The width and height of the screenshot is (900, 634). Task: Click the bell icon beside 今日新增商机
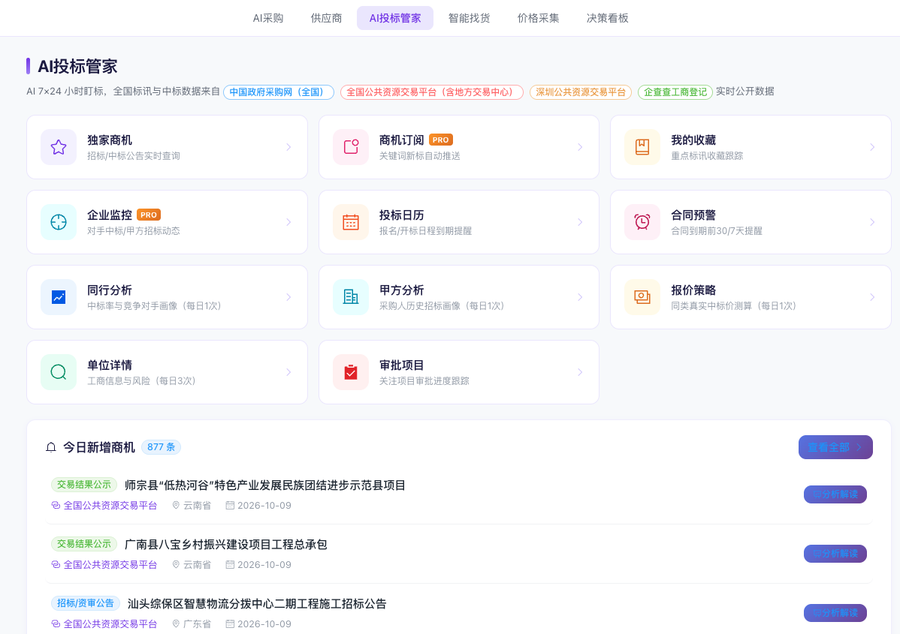click(x=51, y=448)
